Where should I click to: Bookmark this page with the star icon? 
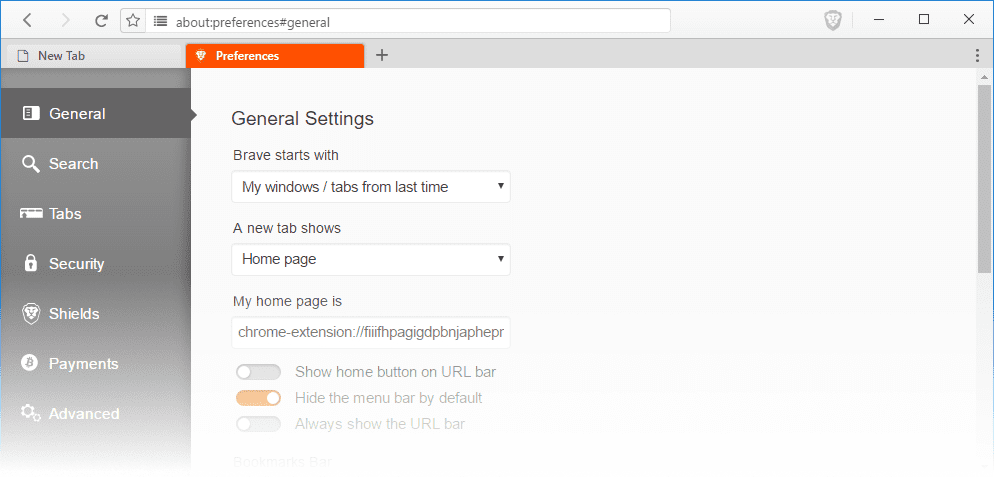click(132, 20)
